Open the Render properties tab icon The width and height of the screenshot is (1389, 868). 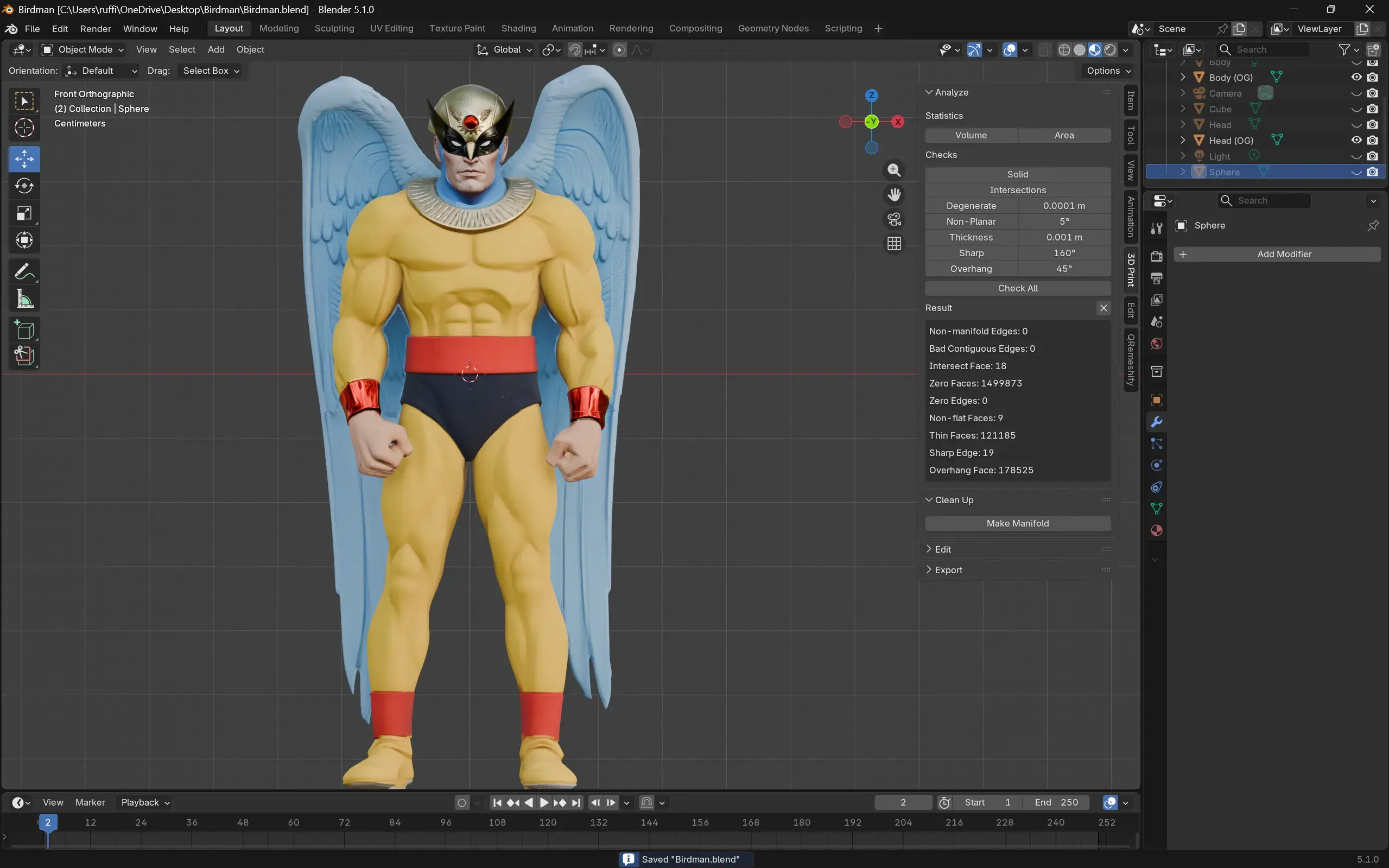coord(1156,256)
